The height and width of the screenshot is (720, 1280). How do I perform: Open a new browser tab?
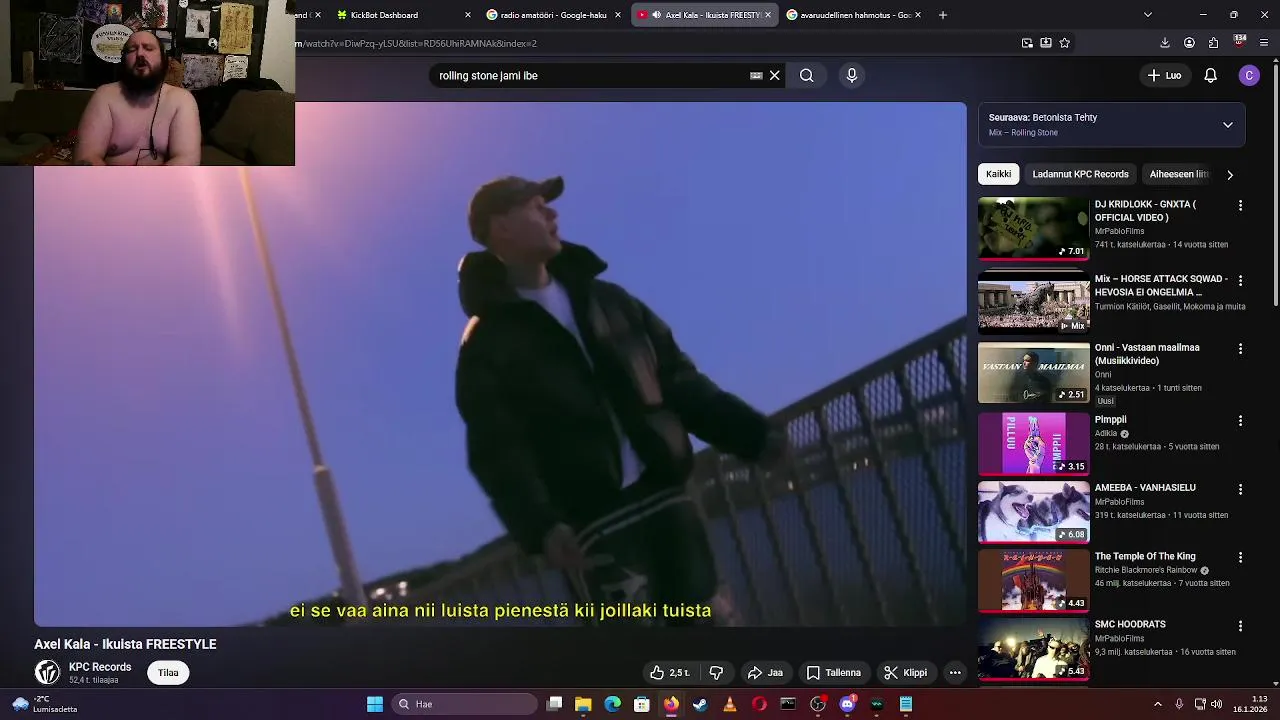pos(942,15)
